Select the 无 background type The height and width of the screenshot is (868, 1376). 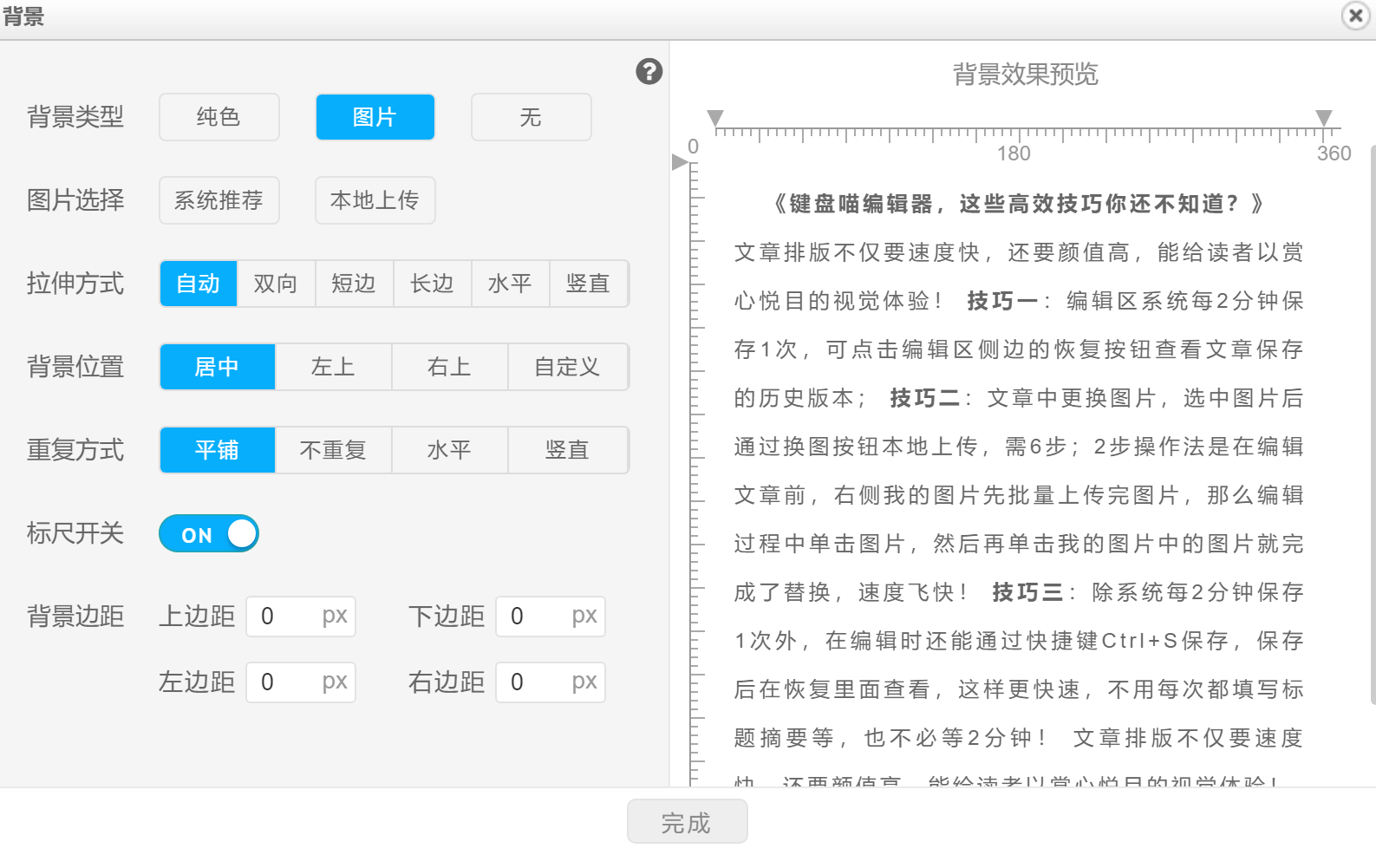(531, 117)
